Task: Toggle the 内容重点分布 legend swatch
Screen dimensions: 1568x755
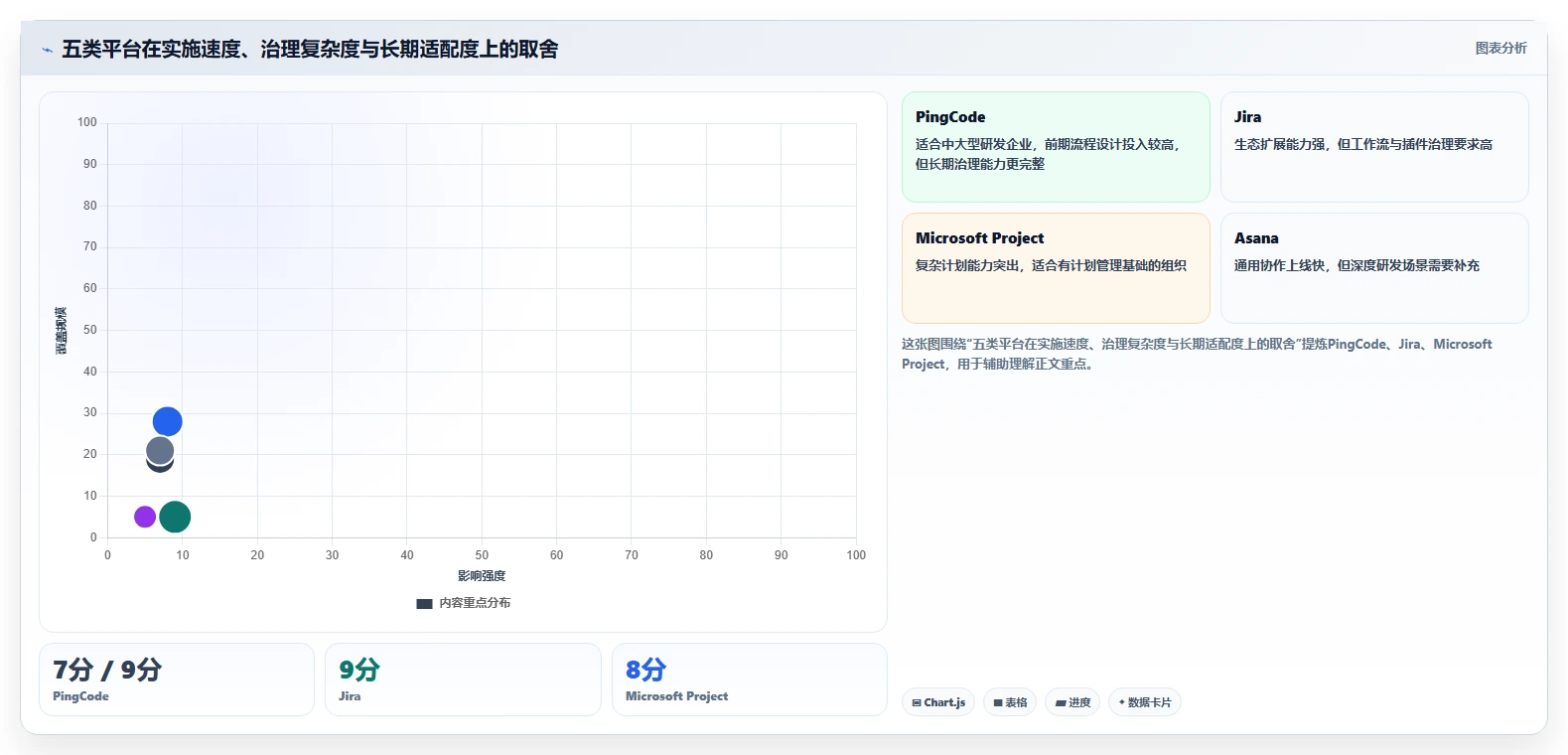Action: (424, 603)
